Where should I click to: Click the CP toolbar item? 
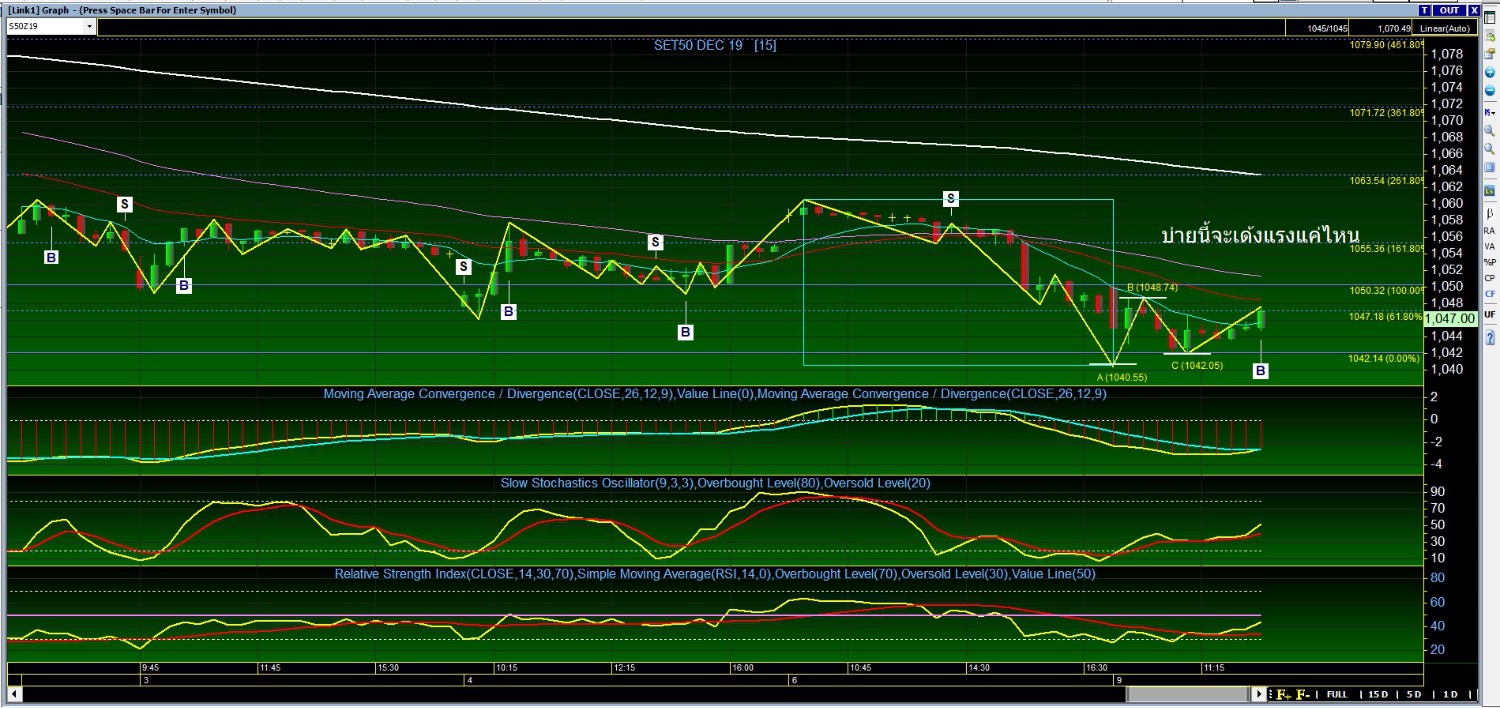pos(1489,278)
